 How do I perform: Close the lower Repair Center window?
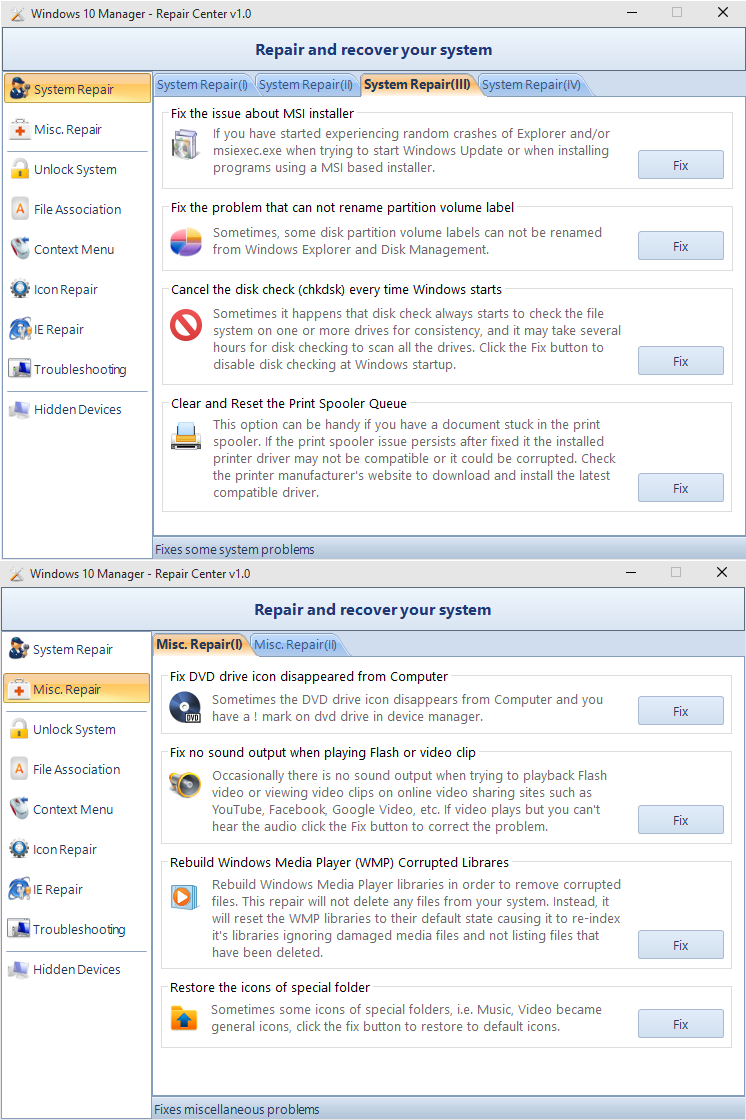coord(722,572)
